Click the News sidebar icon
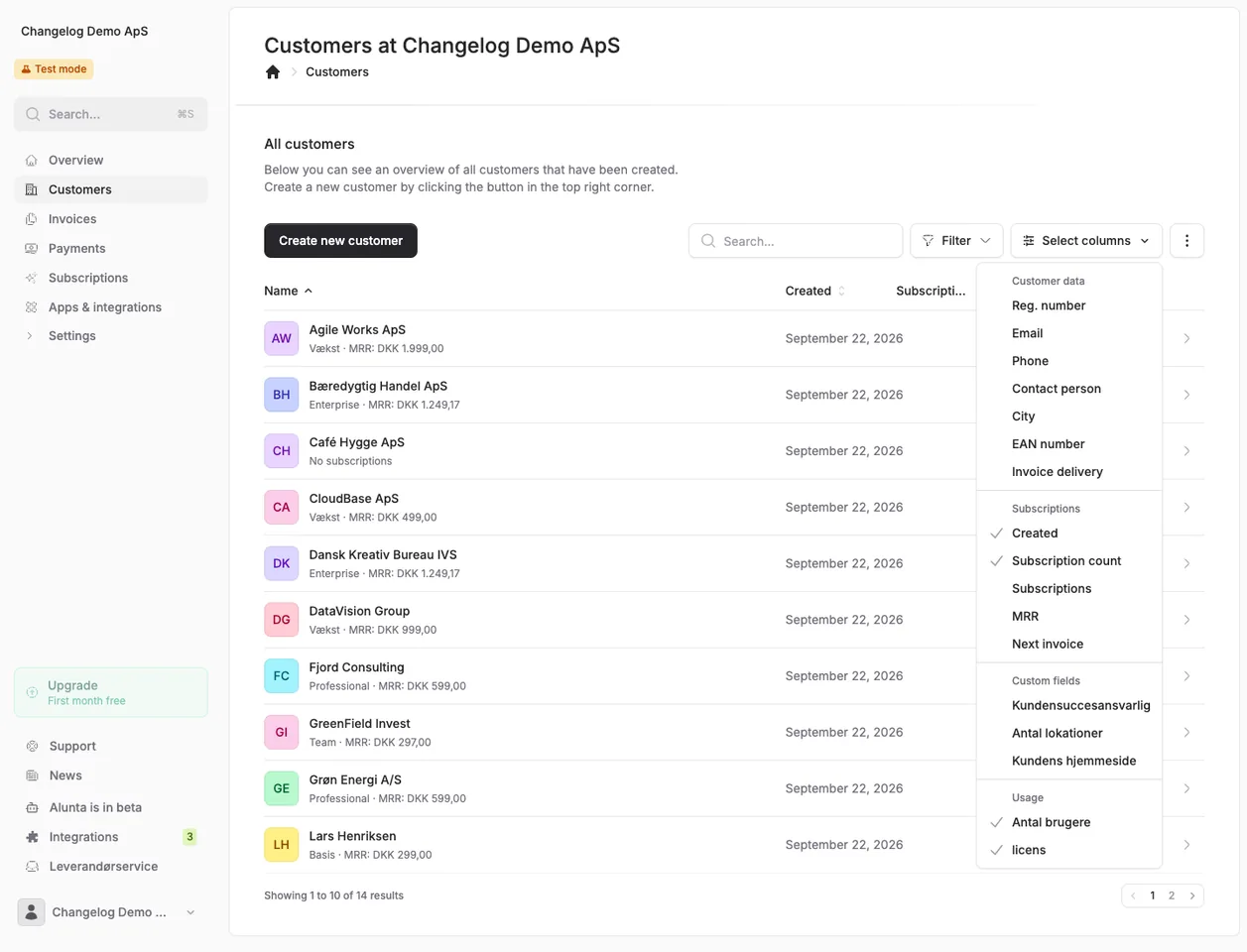 [32, 775]
